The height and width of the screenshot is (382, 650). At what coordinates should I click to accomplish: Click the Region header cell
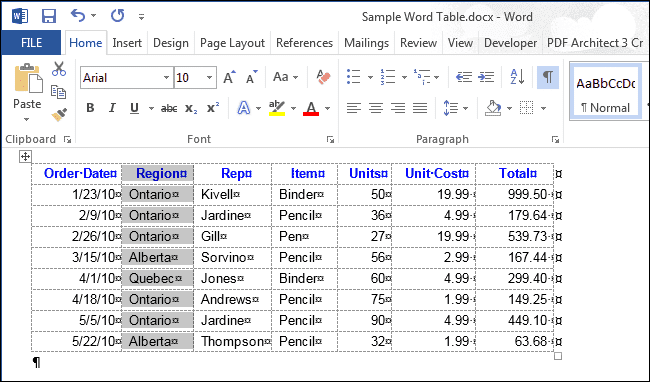(x=158, y=173)
